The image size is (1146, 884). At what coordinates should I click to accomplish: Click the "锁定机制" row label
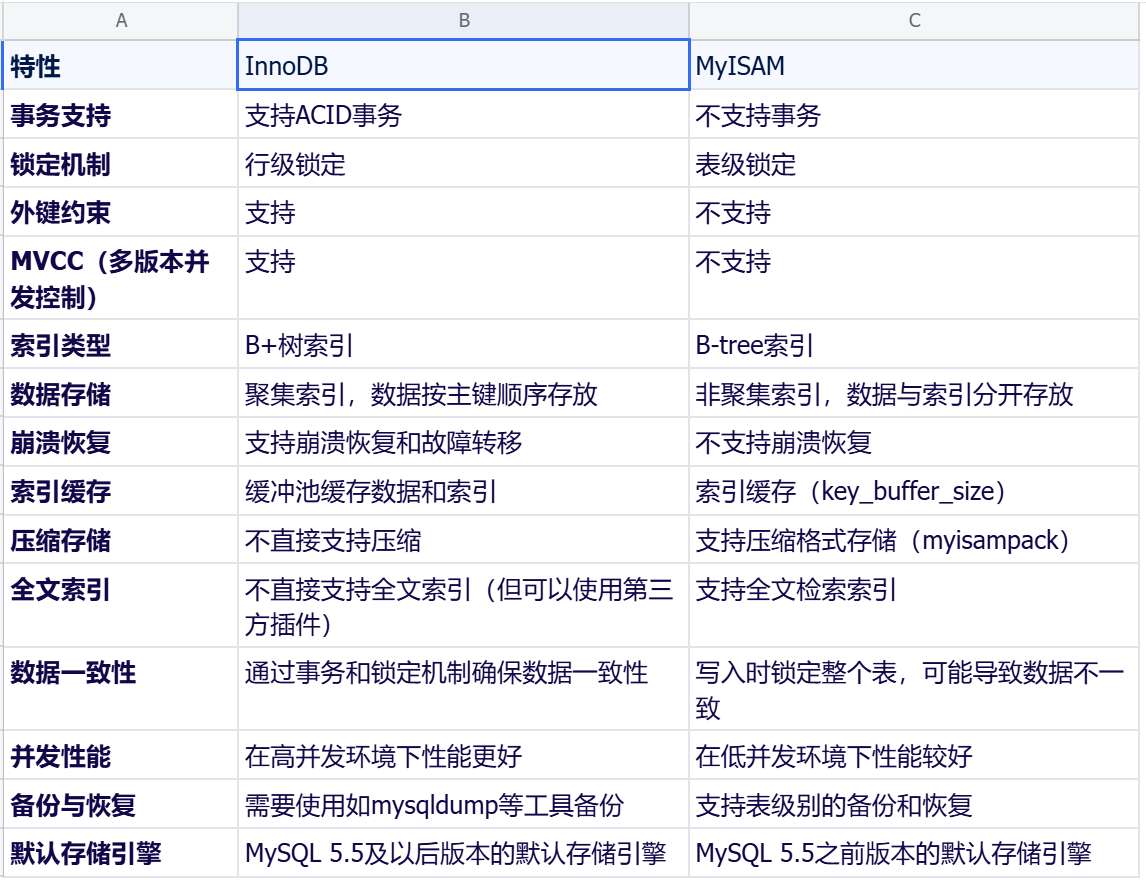121,164
